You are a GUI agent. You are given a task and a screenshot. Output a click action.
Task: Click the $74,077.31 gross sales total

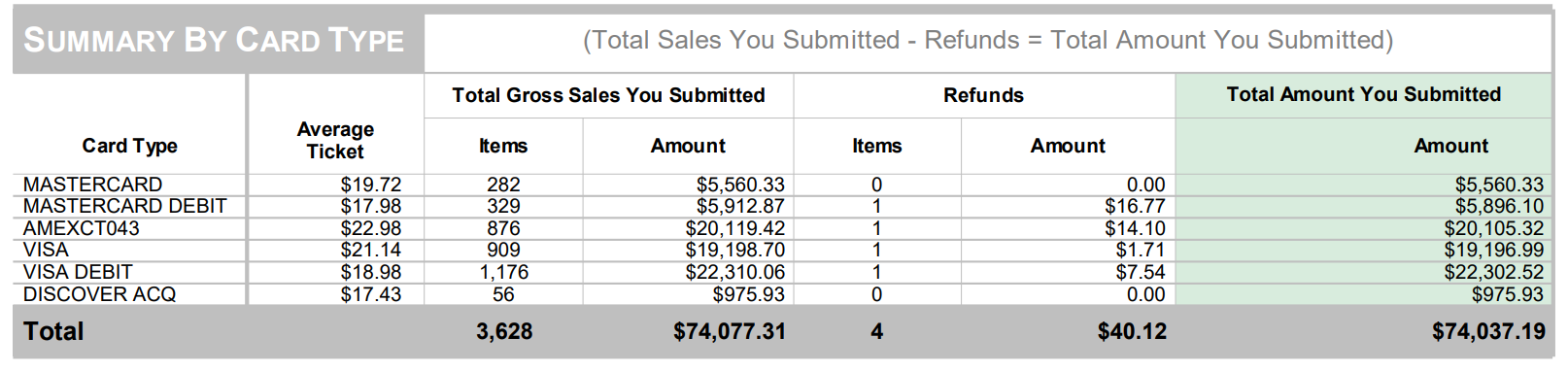[x=730, y=331]
